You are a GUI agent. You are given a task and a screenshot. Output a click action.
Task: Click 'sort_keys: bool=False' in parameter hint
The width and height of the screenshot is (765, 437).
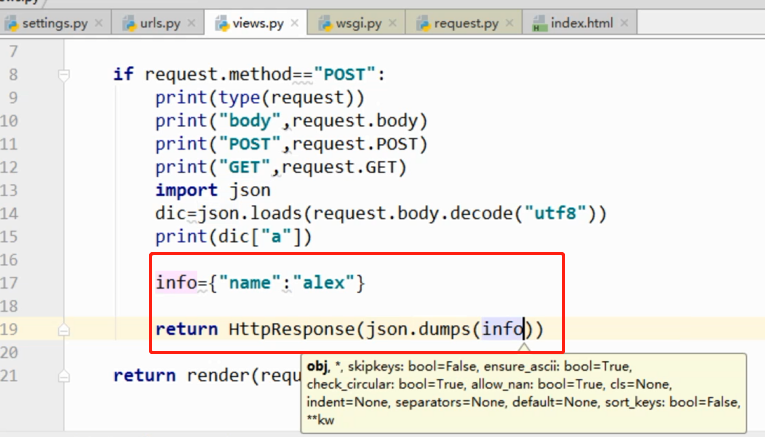click(x=672, y=402)
